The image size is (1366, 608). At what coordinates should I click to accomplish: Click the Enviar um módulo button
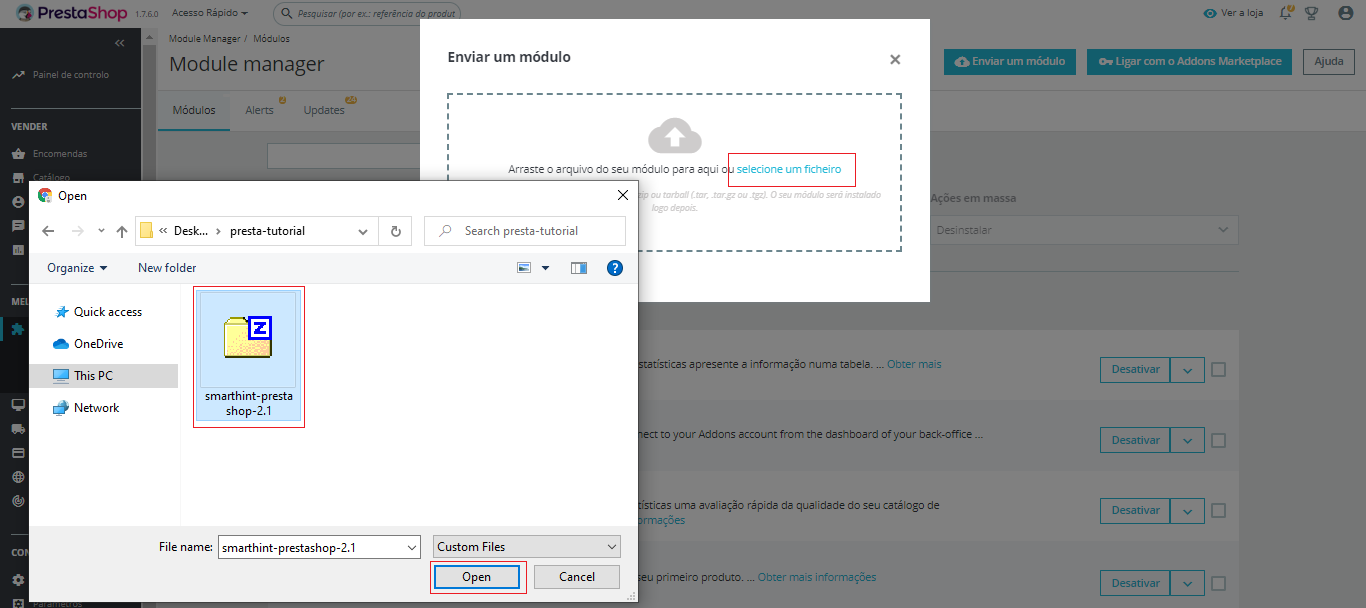(x=1010, y=61)
